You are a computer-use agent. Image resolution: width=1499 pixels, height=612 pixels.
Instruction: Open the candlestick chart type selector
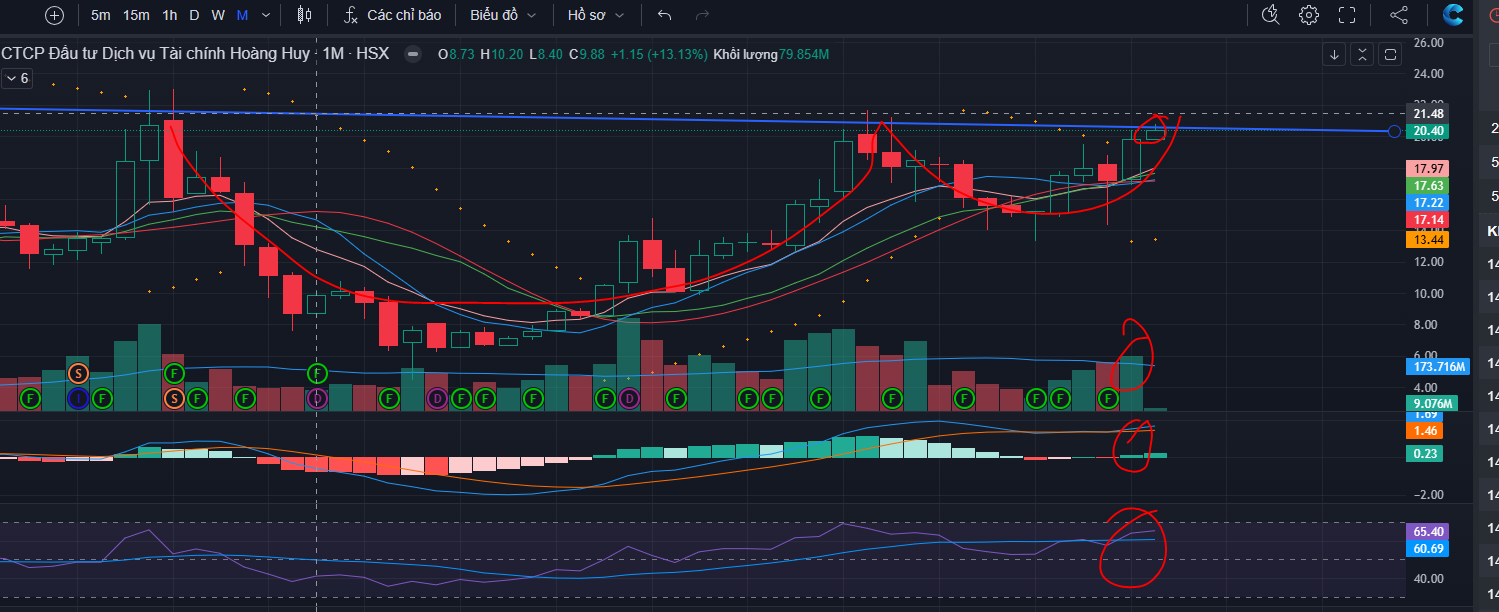(x=304, y=15)
